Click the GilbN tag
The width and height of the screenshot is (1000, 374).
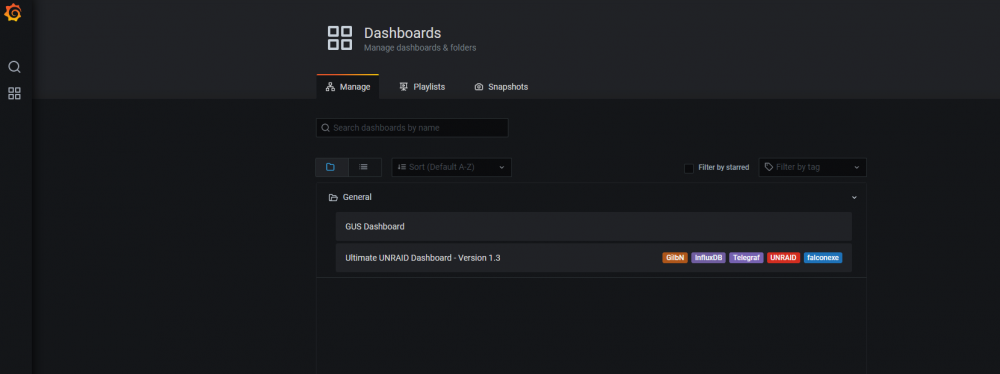pyautogui.click(x=675, y=258)
